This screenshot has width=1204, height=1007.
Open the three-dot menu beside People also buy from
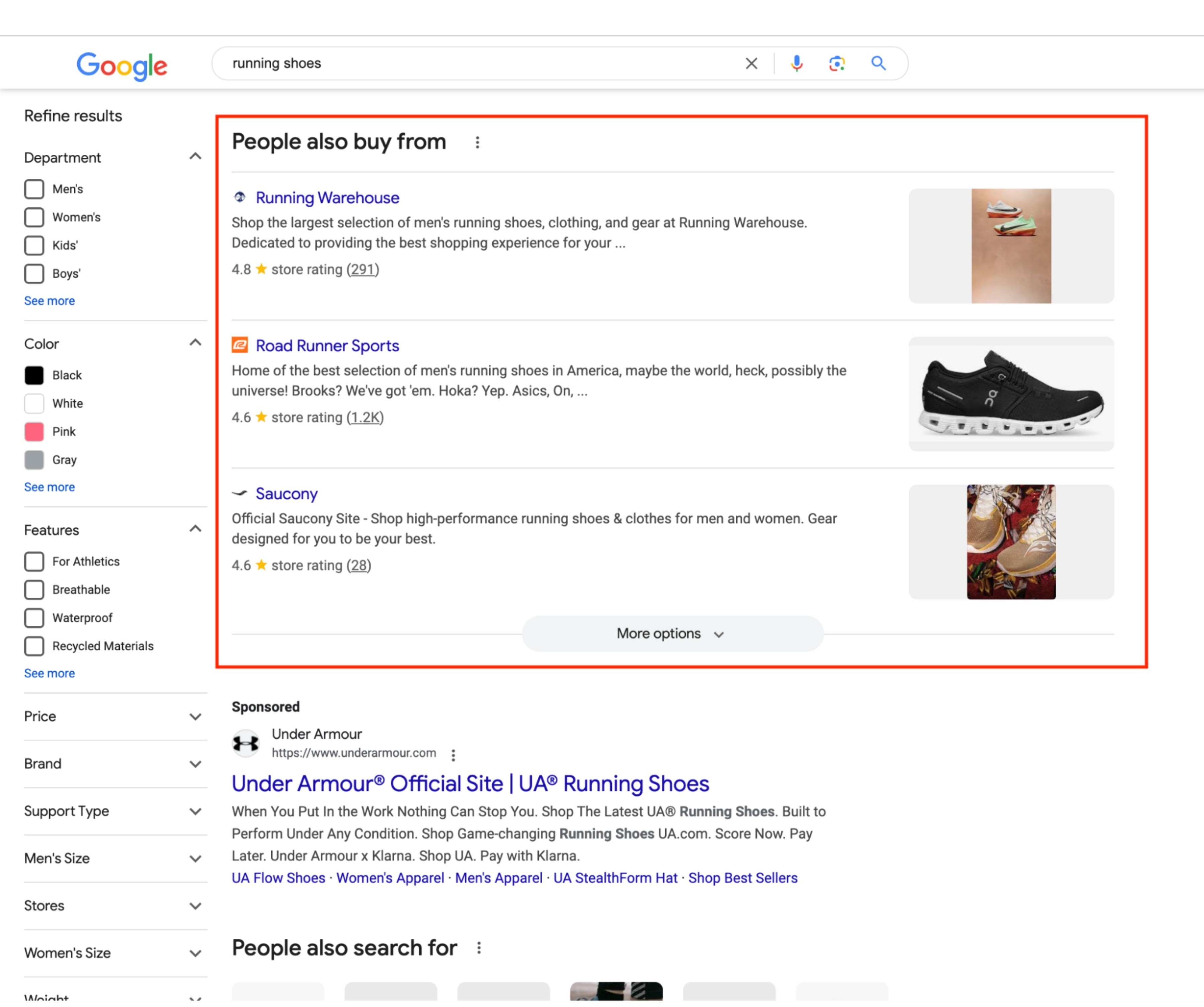click(478, 142)
